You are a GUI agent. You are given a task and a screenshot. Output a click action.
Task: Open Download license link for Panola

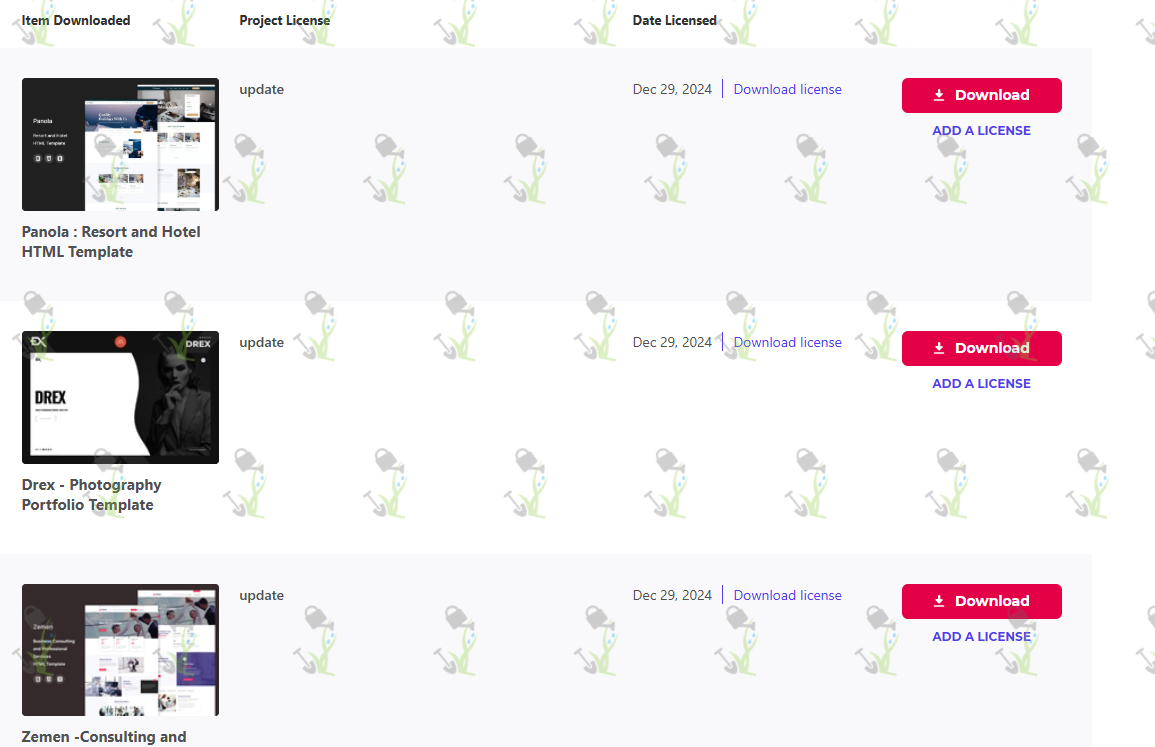(787, 89)
